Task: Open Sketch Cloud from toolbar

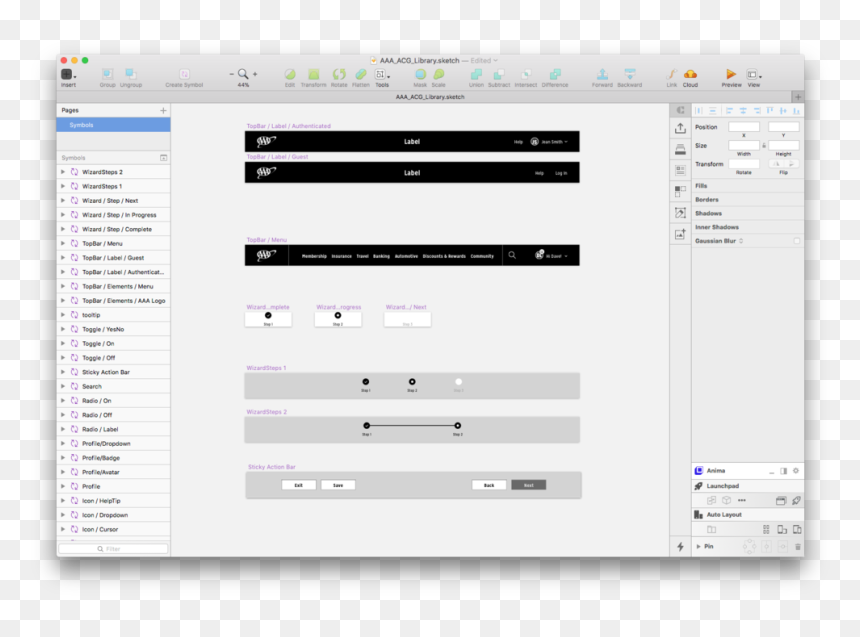Action: pyautogui.click(x=691, y=74)
